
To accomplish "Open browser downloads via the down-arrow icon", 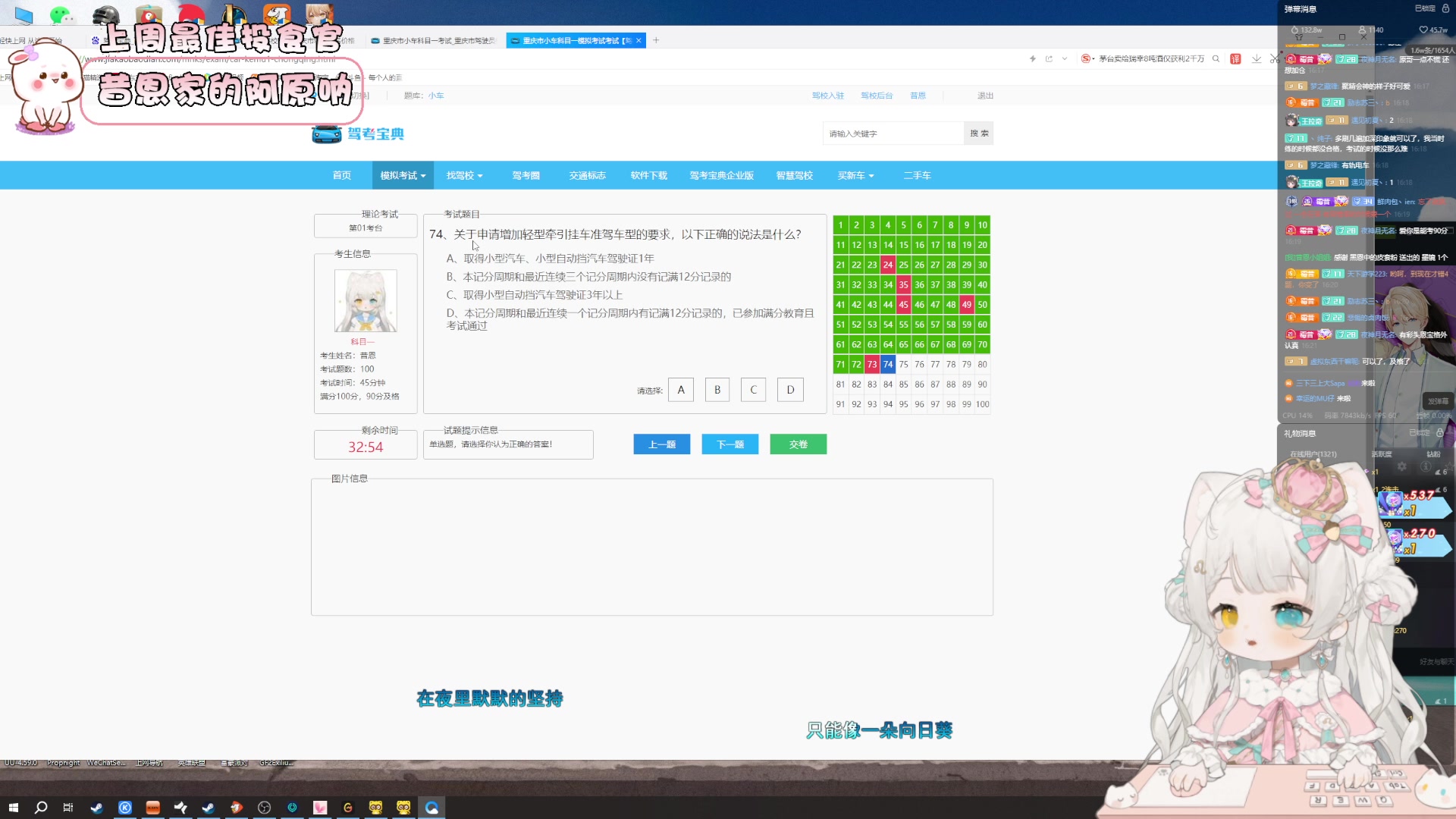I will (1257, 58).
